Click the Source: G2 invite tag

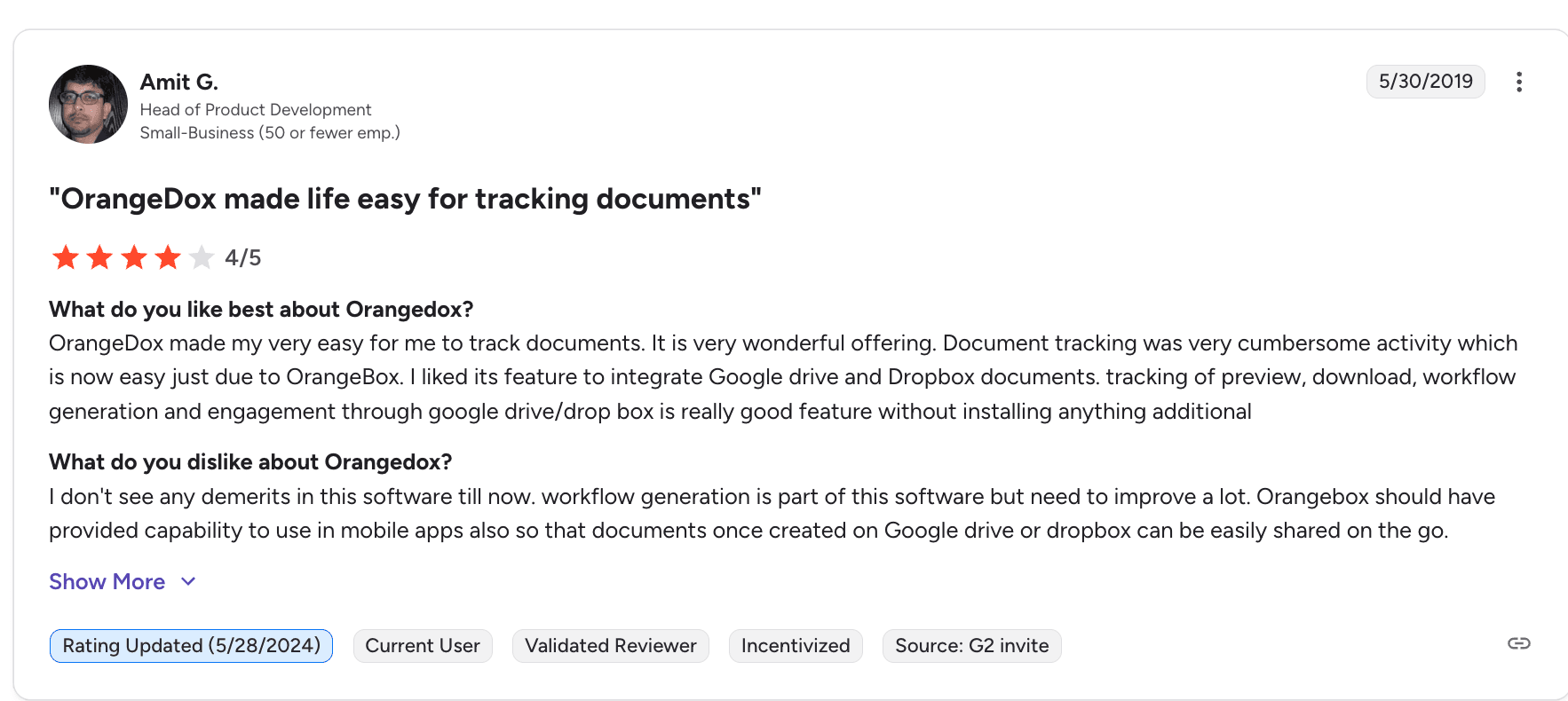[x=971, y=646]
